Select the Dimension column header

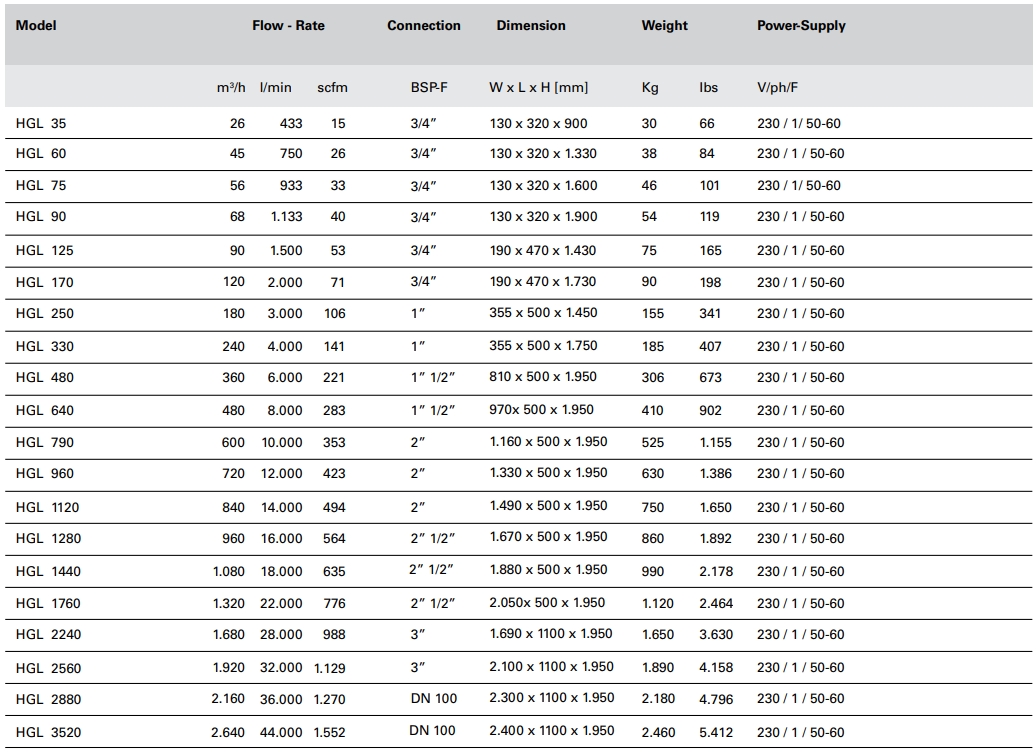[x=531, y=26]
